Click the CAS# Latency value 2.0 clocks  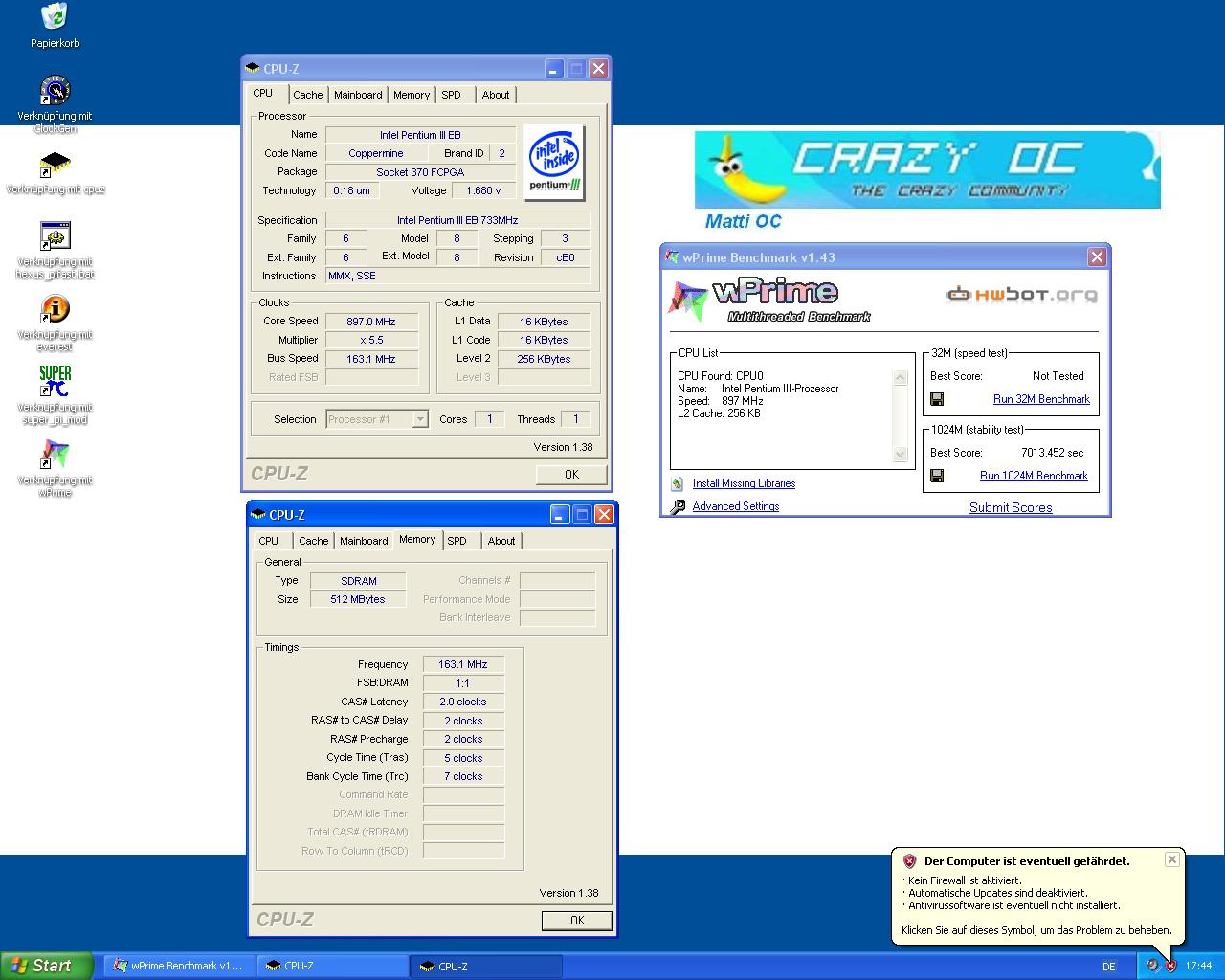point(463,702)
